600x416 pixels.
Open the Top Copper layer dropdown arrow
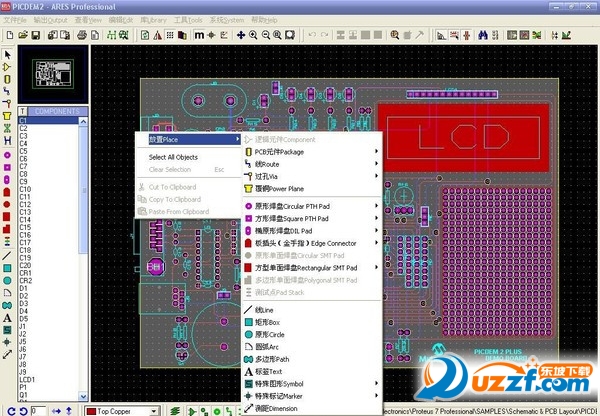tap(153, 411)
